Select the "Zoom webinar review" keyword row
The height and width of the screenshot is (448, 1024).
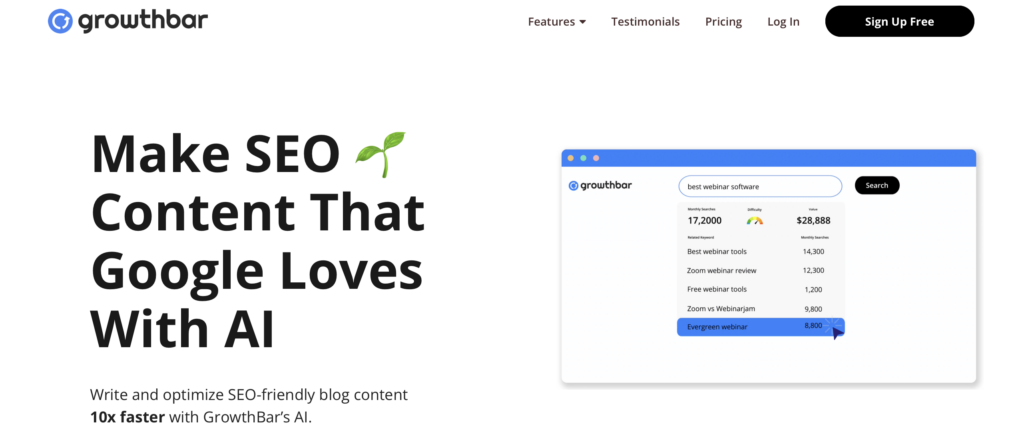(x=760, y=270)
